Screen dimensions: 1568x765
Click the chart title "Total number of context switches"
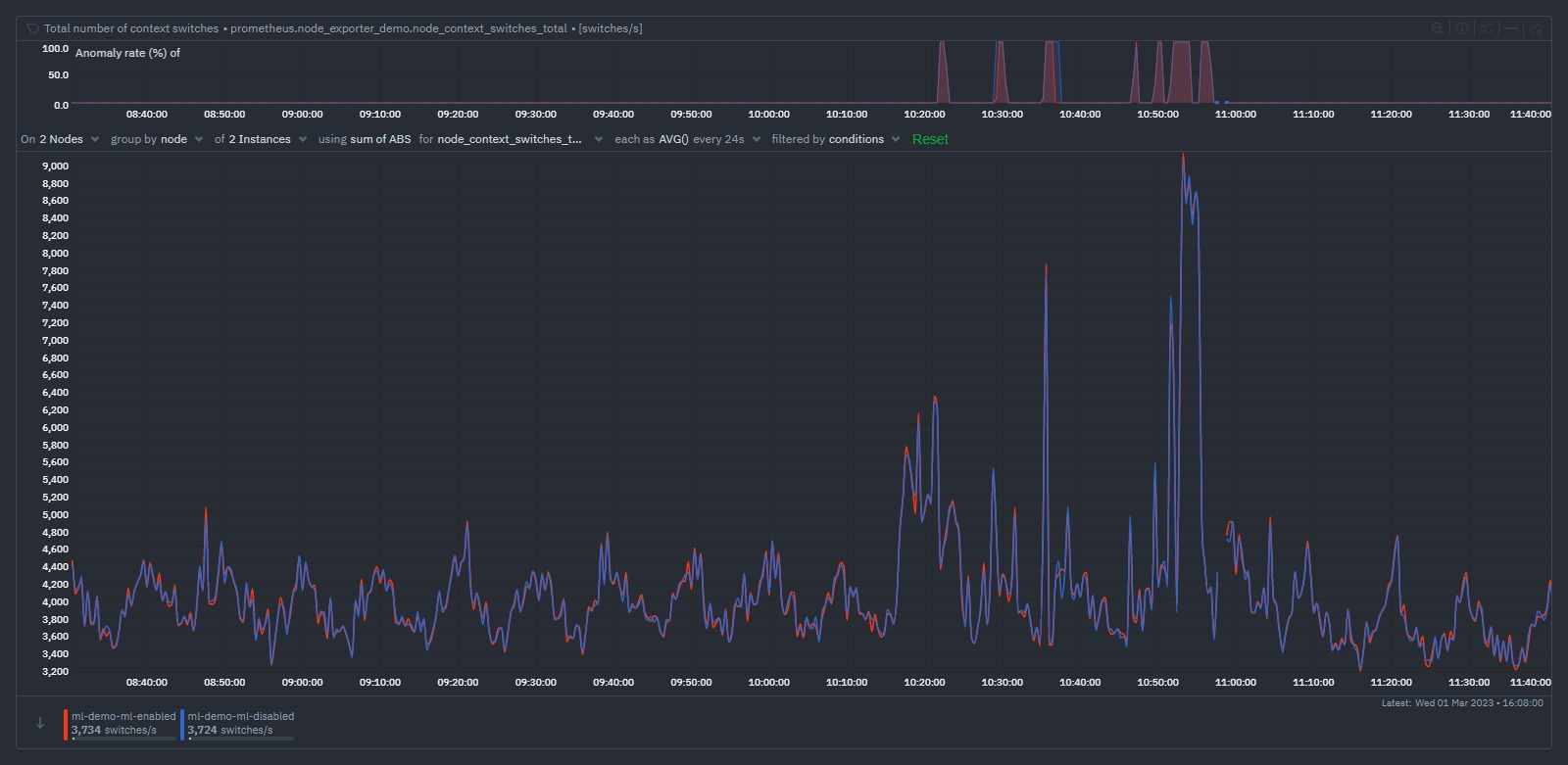(x=131, y=28)
